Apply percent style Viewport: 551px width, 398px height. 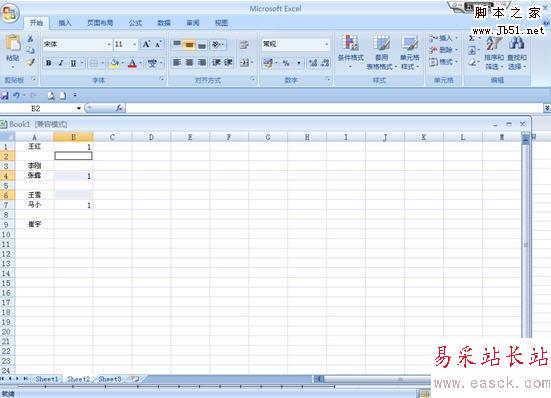(286, 63)
